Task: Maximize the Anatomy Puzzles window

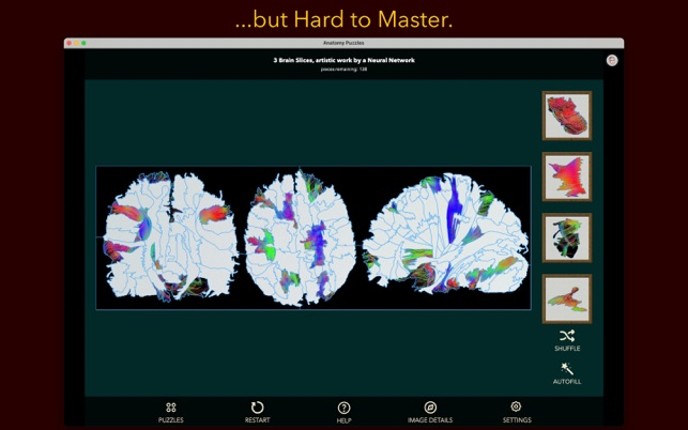Action: (x=85, y=44)
